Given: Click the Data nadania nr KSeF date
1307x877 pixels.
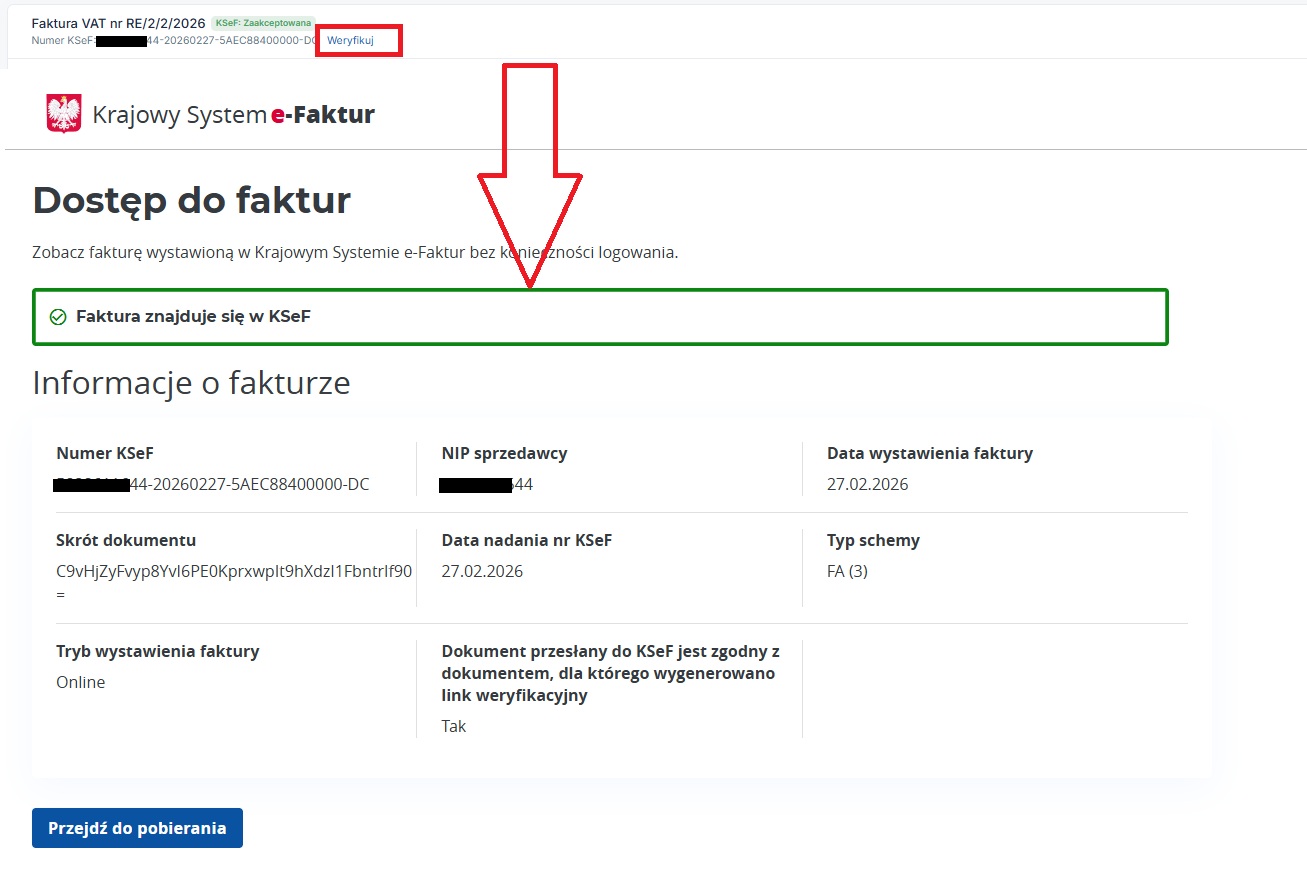Looking at the screenshot, I should tap(482, 572).
